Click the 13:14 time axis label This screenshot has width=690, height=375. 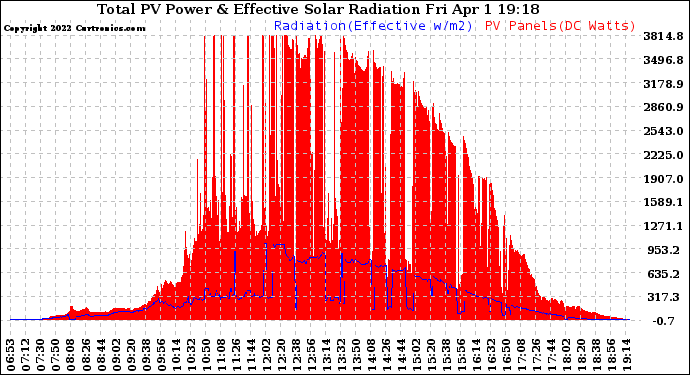click(x=327, y=355)
